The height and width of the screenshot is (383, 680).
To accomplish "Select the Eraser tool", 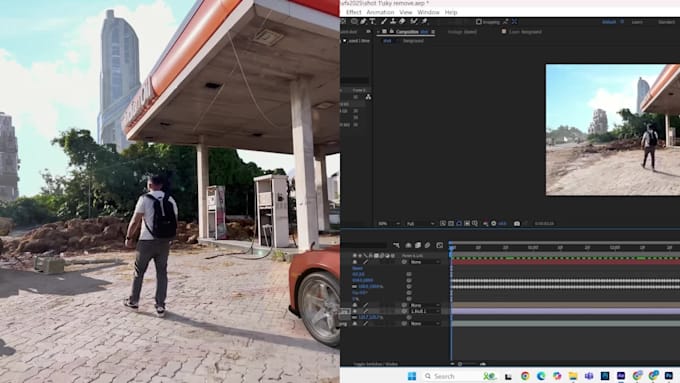I will tap(402, 21).
